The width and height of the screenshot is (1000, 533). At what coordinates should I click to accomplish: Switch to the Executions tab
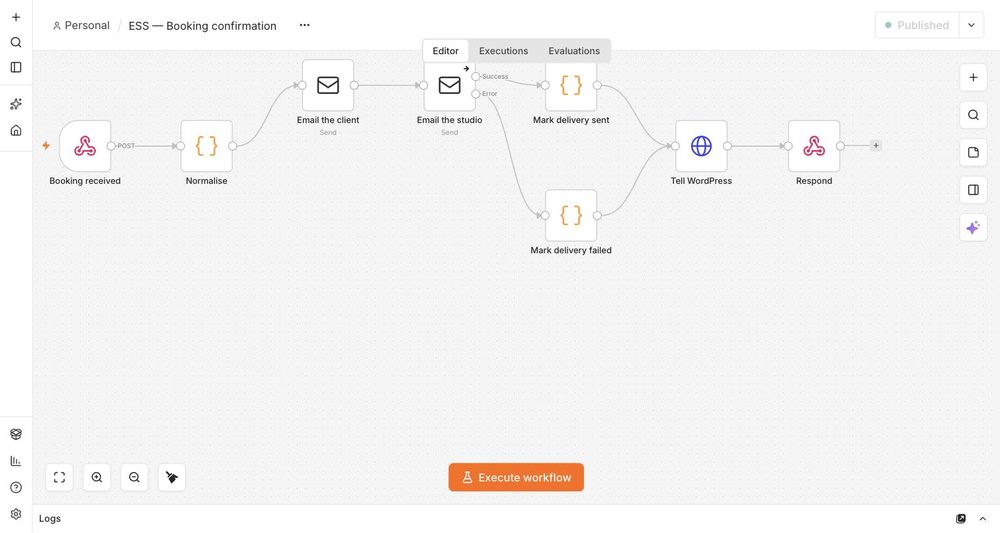[x=503, y=51]
